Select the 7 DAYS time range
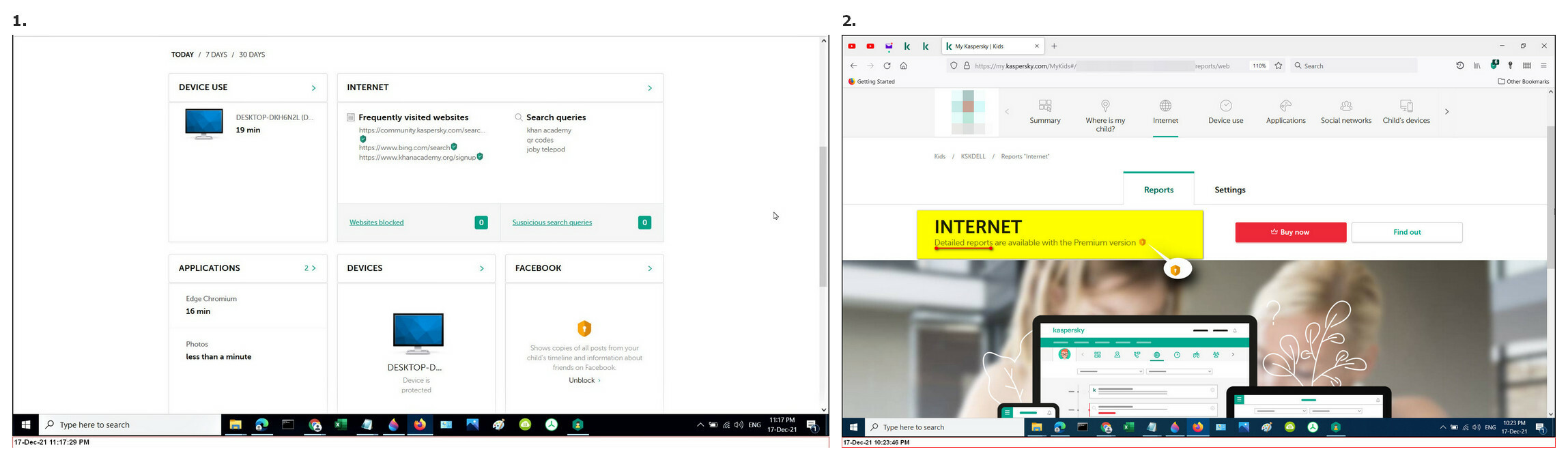This screenshot has width=1568, height=460. 216,55
